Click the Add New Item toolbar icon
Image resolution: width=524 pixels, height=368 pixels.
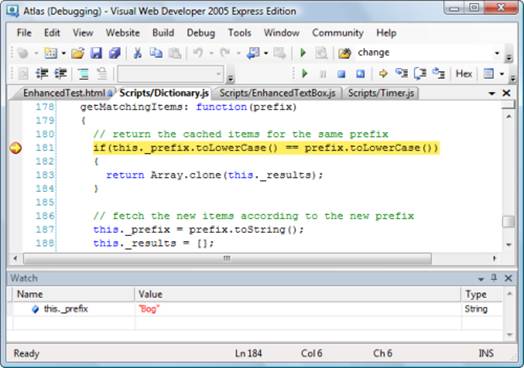[x=51, y=53]
